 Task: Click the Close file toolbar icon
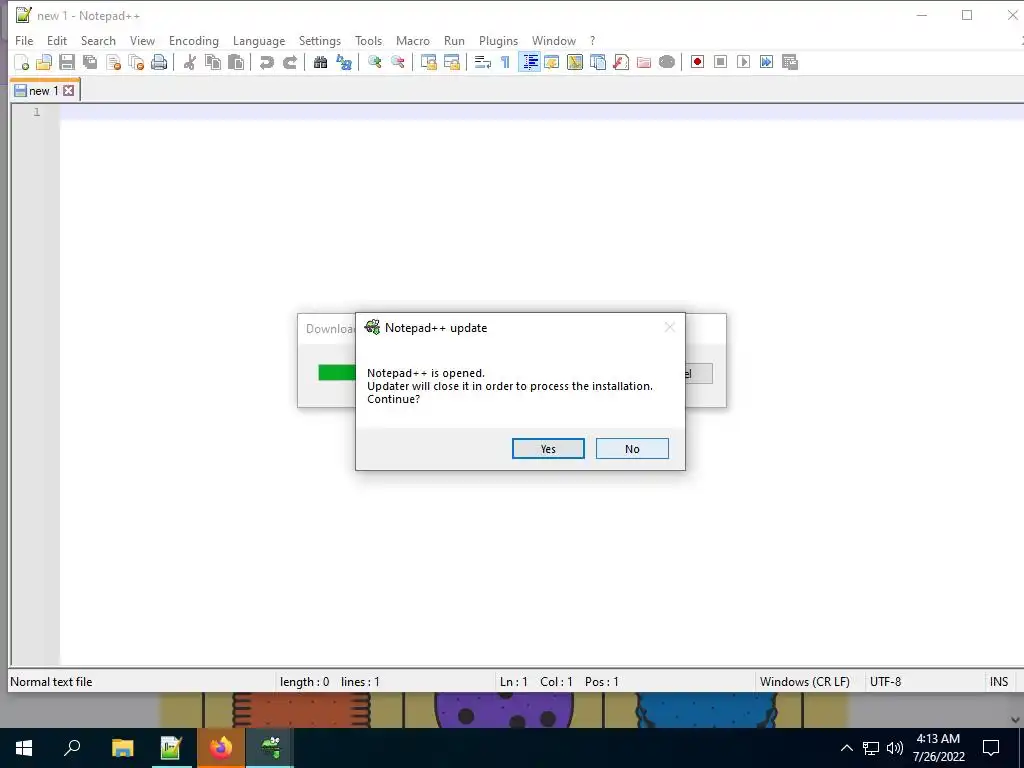pyautogui.click(x=114, y=62)
